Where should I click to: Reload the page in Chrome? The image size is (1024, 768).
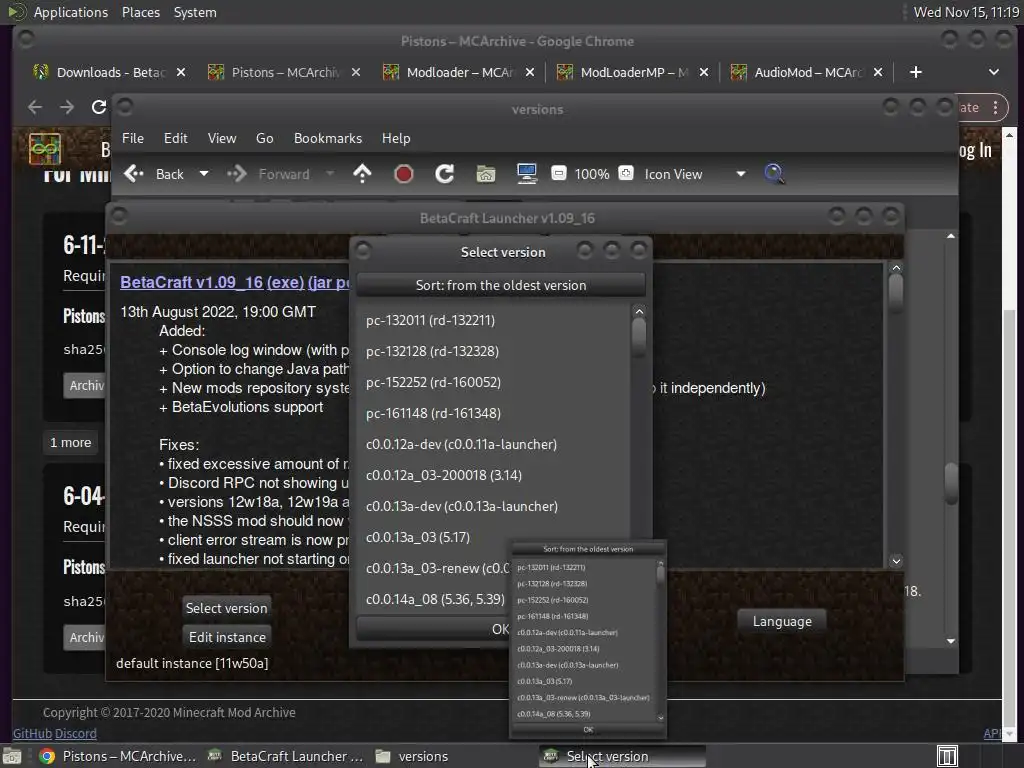(x=99, y=107)
